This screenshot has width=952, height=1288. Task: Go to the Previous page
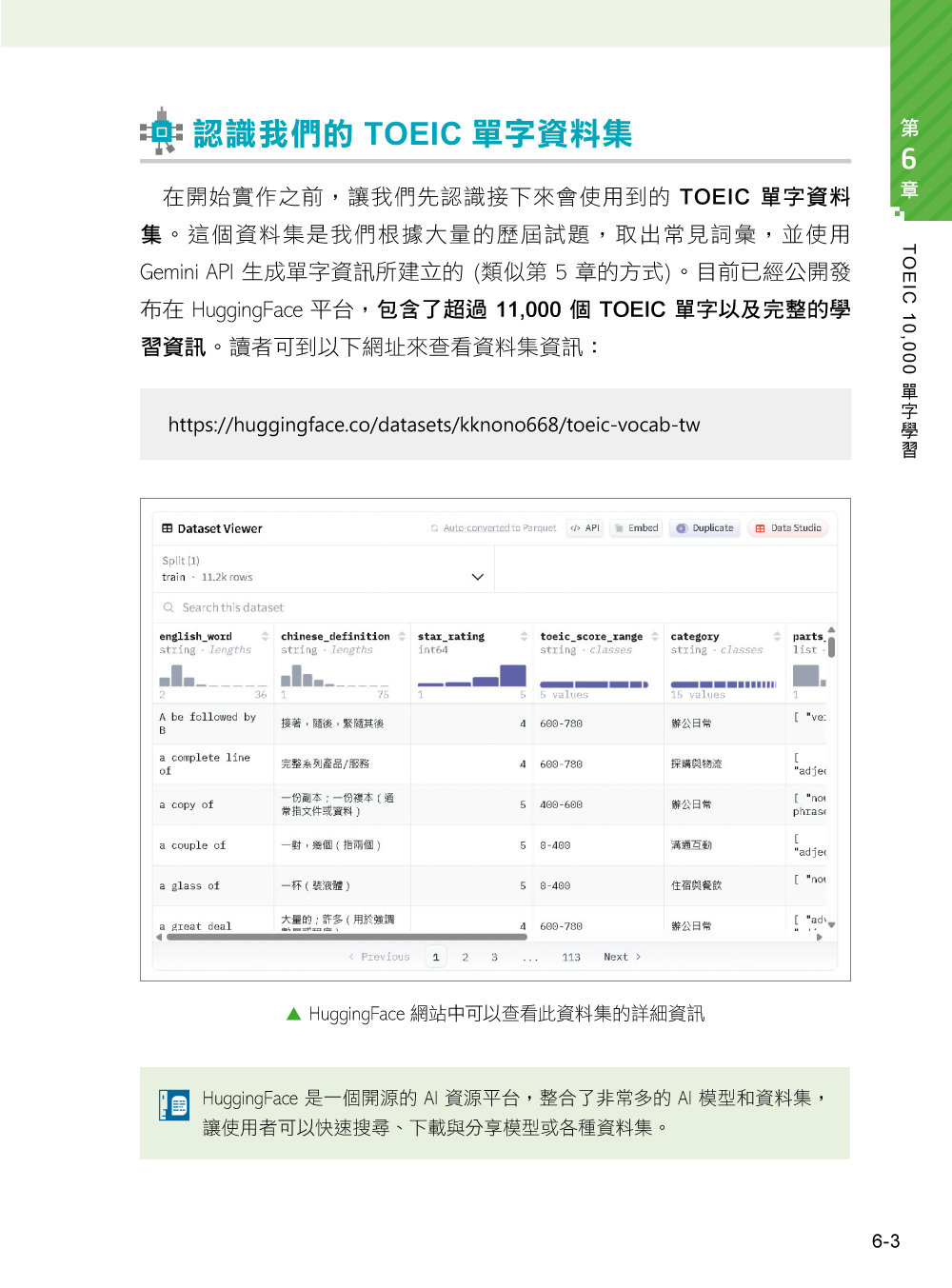[379, 957]
